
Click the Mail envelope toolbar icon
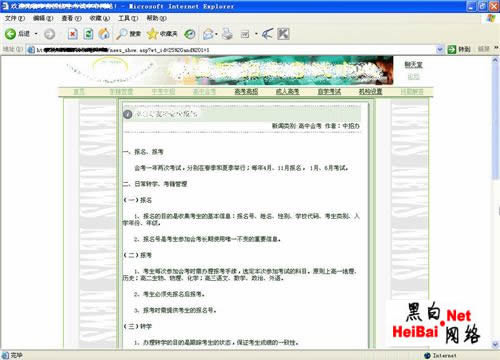coord(208,34)
